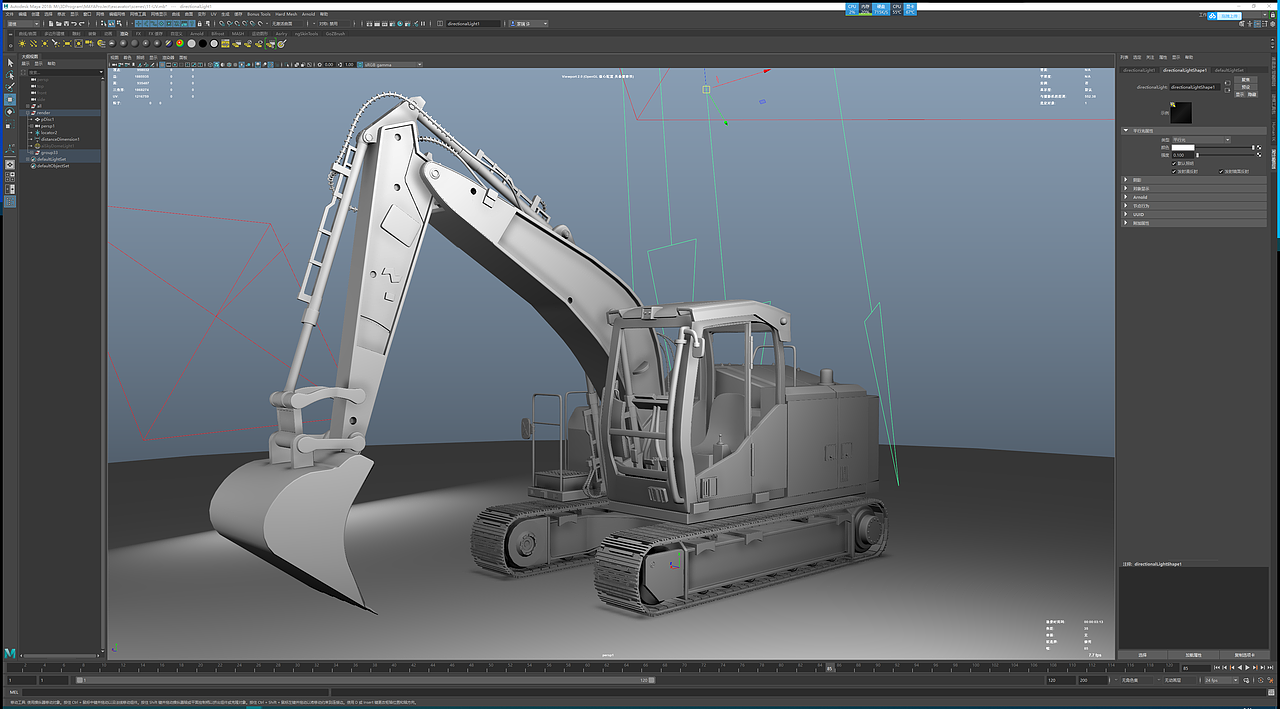Toggle viewport wireframe-on-shaded icon
Viewport: 1280px width, 709px height.
229,65
